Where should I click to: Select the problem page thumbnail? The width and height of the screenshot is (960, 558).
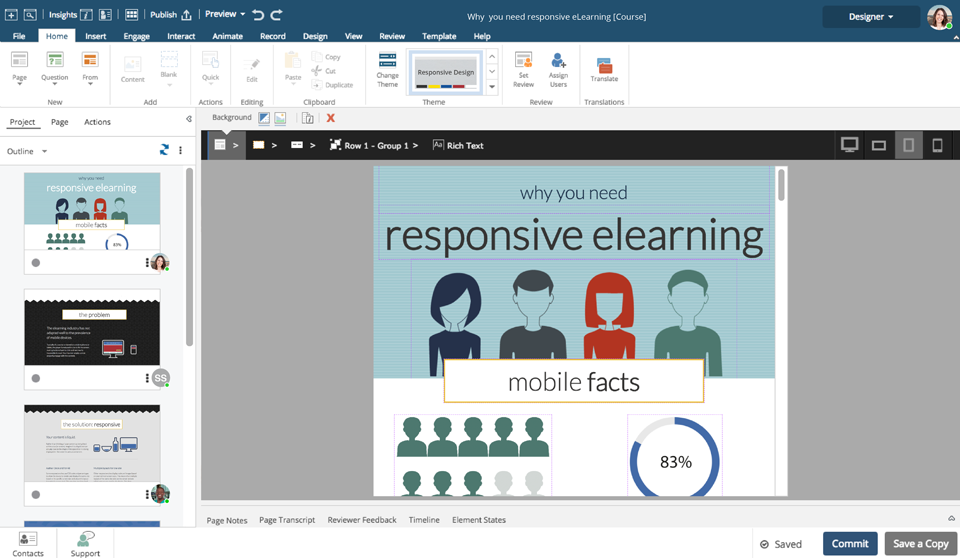(92, 328)
